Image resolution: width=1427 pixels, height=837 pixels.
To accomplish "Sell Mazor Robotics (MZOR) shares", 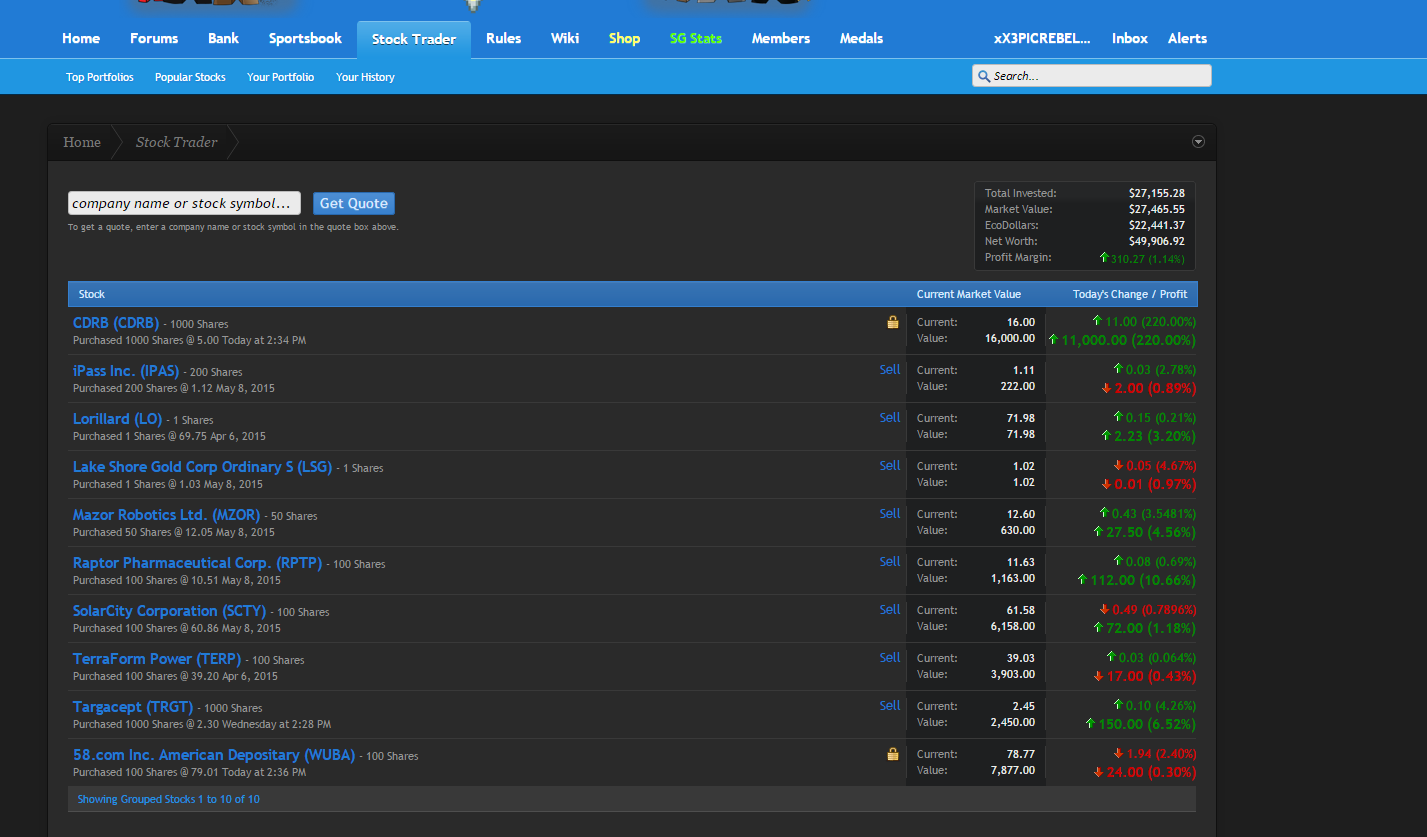I will [x=890, y=513].
